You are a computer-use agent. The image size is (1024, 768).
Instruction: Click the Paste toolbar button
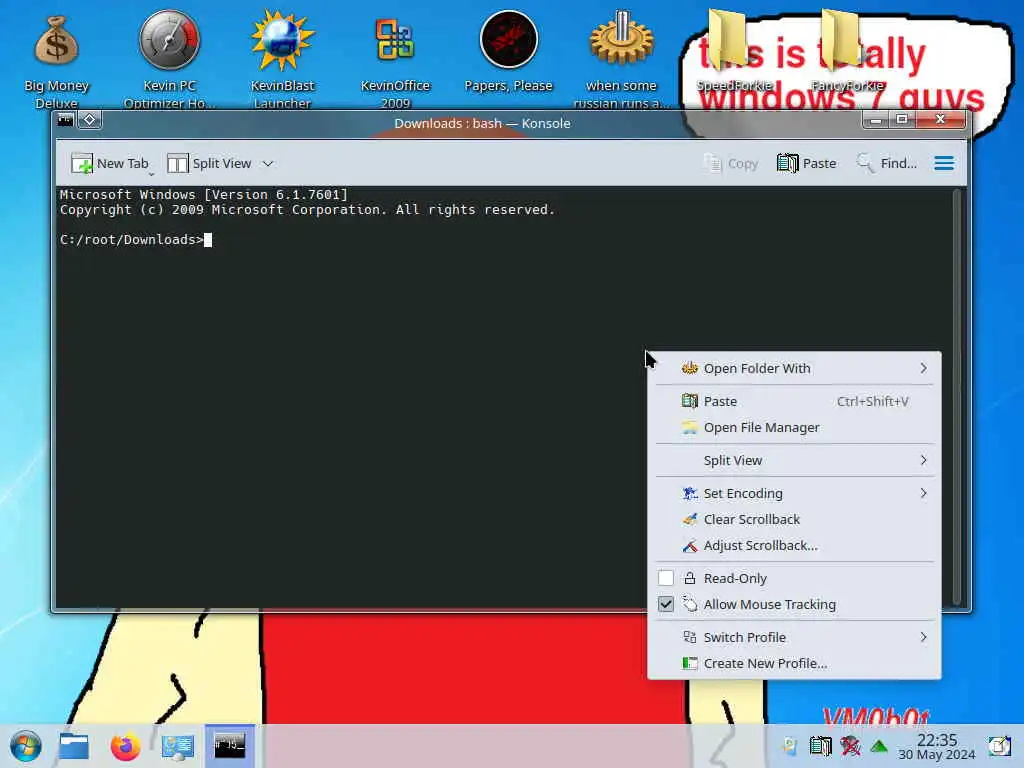pos(807,163)
